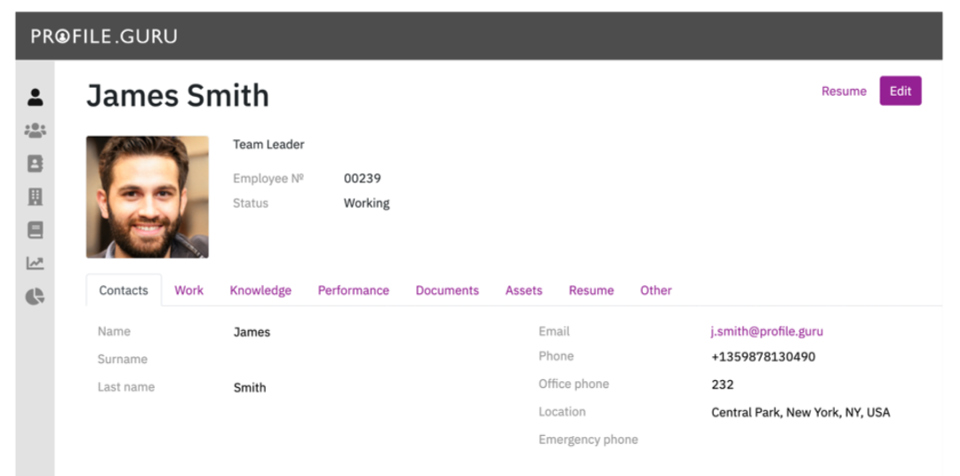960x476 pixels.
Task: Click the PROFILE.GURU logo
Action: pos(104,36)
